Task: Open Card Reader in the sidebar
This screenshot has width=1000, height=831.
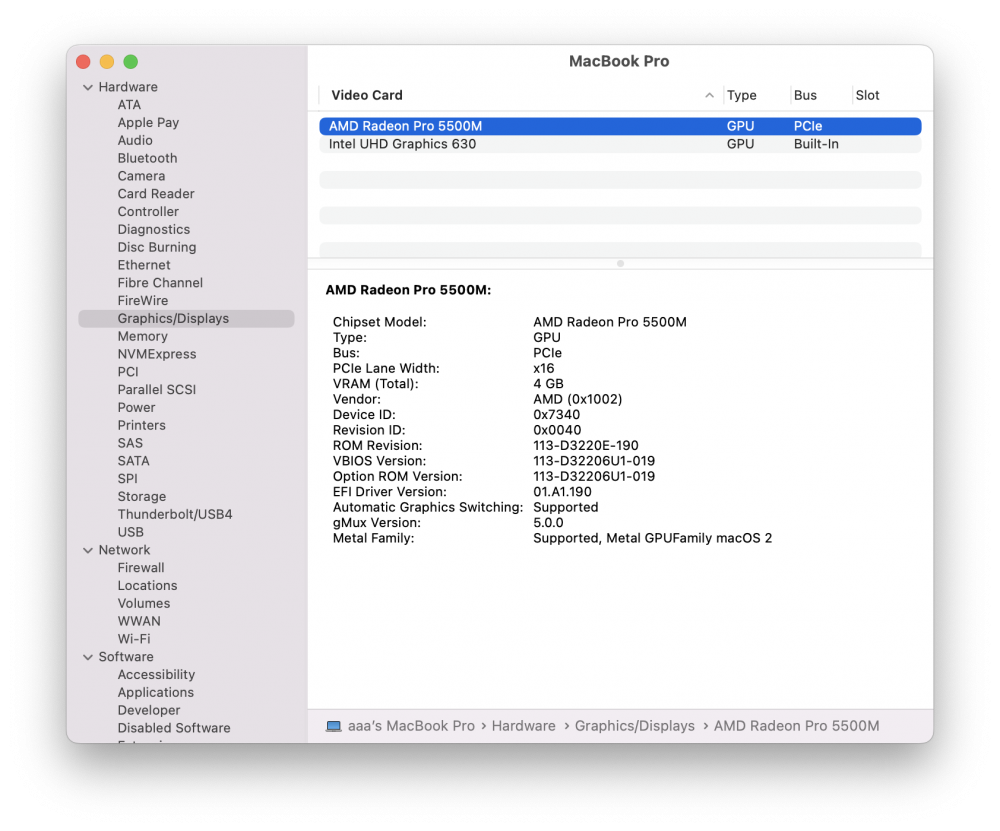Action: coord(156,195)
